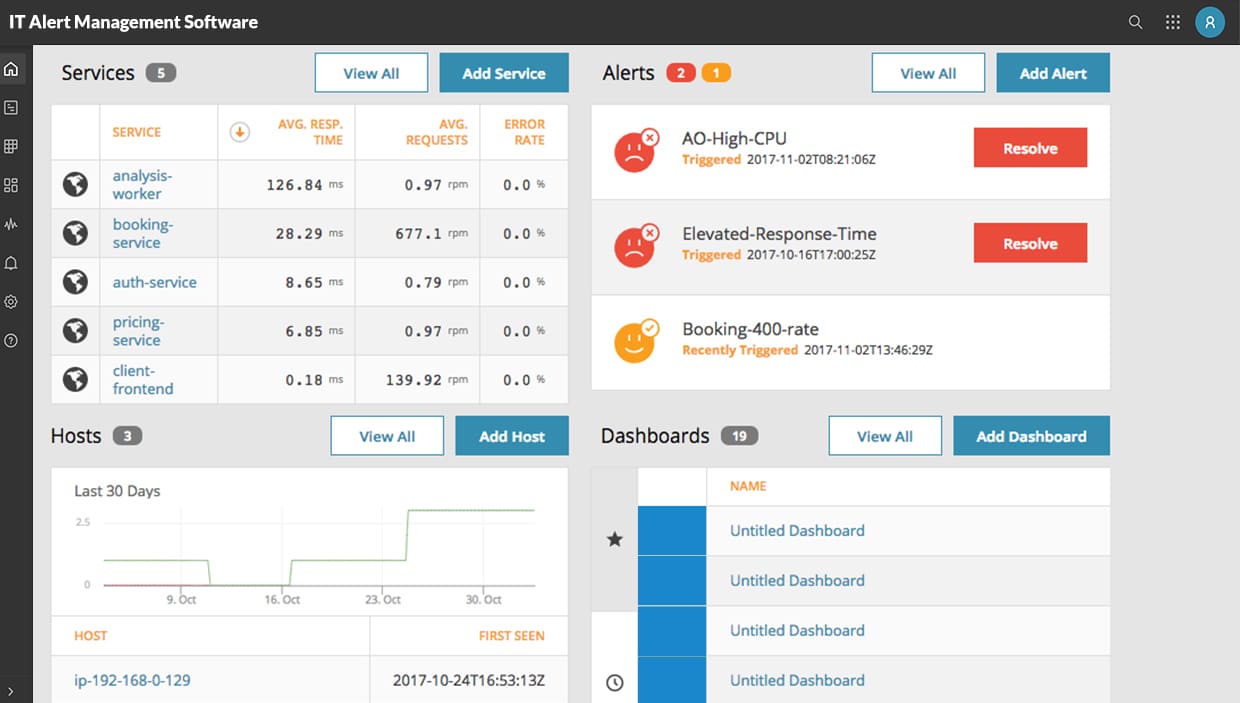This screenshot has width=1240, height=703.
Task: Open the dashboards grid icon in the sidebar
Action: click(11, 184)
